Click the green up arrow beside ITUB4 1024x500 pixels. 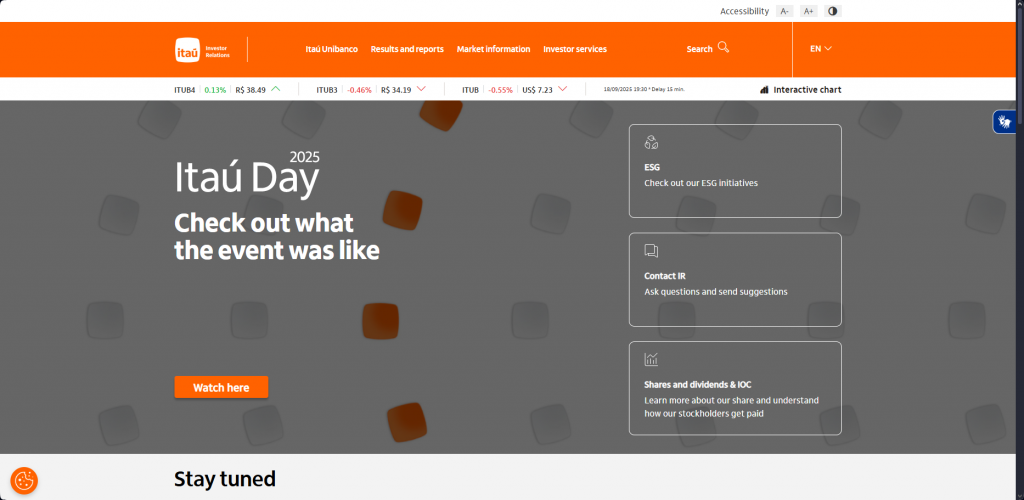click(x=276, y=89)
